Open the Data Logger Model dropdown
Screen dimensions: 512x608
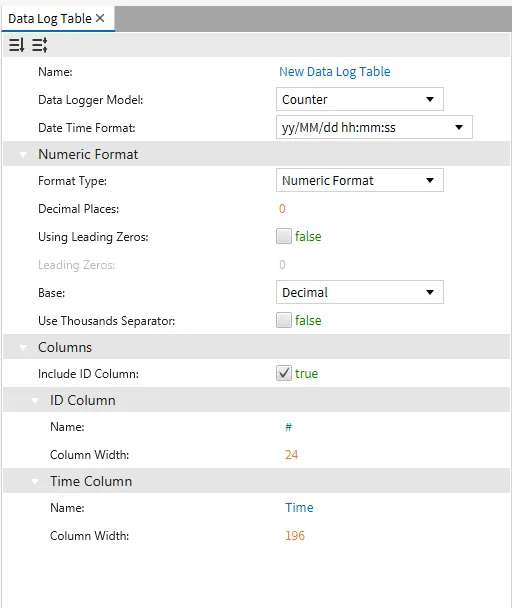point(360,99)
